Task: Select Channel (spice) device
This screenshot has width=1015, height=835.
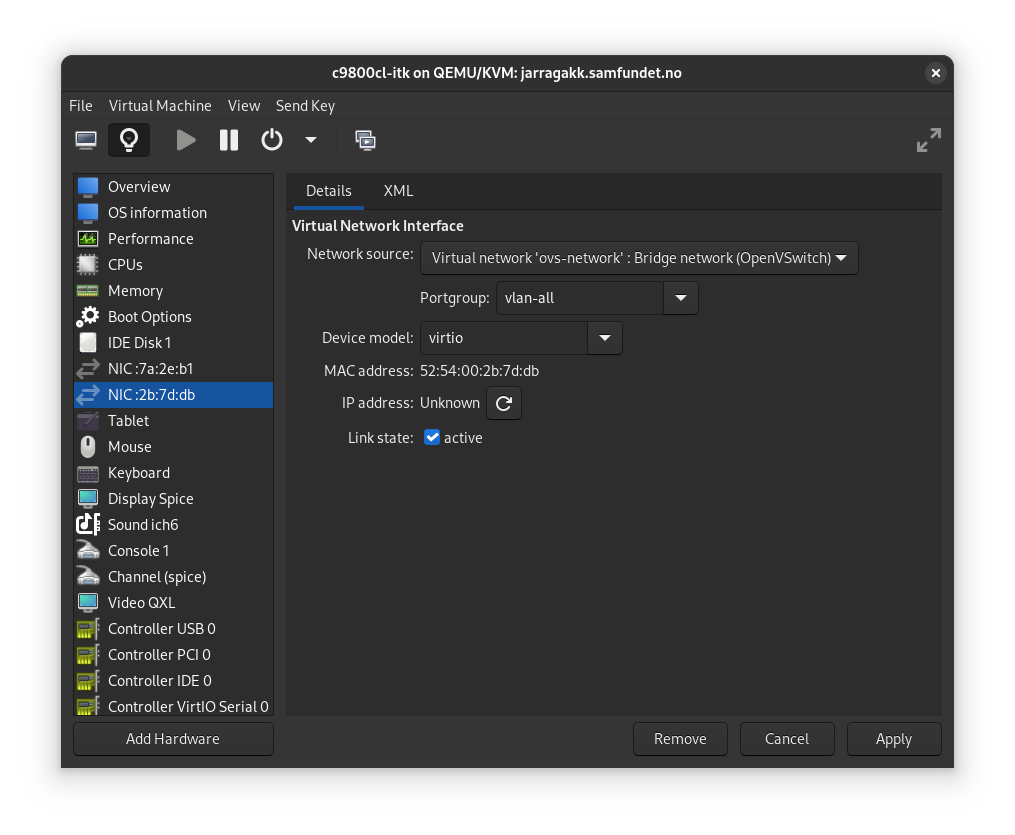Action: [x=173, y=577]
